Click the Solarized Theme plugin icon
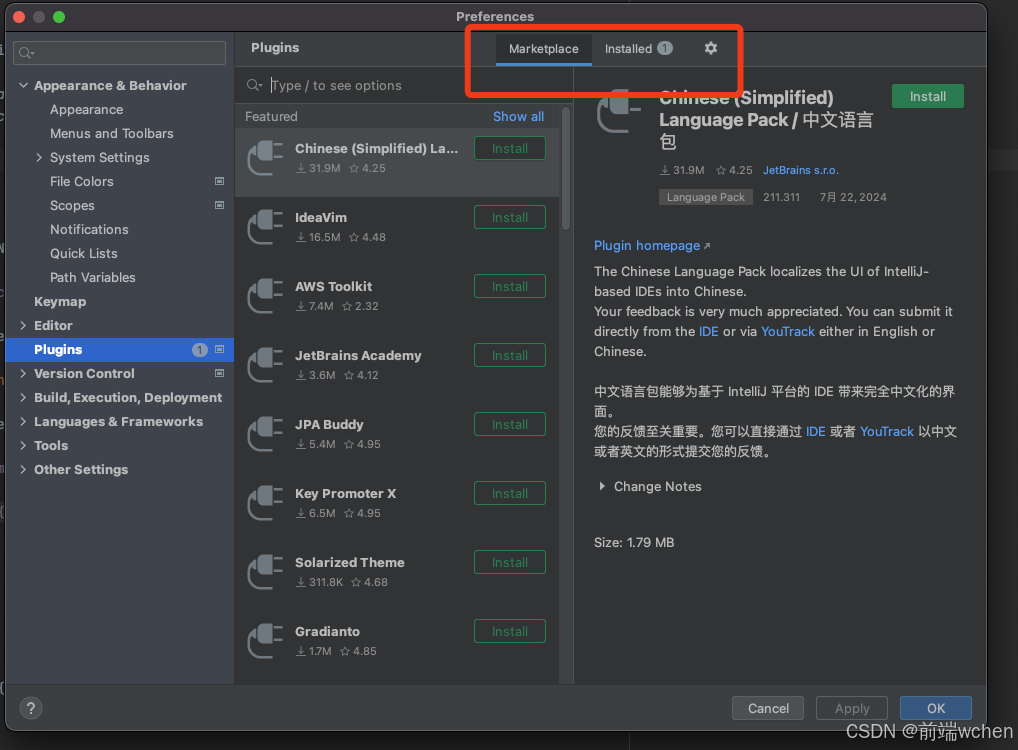 click(x=266, y=571)
